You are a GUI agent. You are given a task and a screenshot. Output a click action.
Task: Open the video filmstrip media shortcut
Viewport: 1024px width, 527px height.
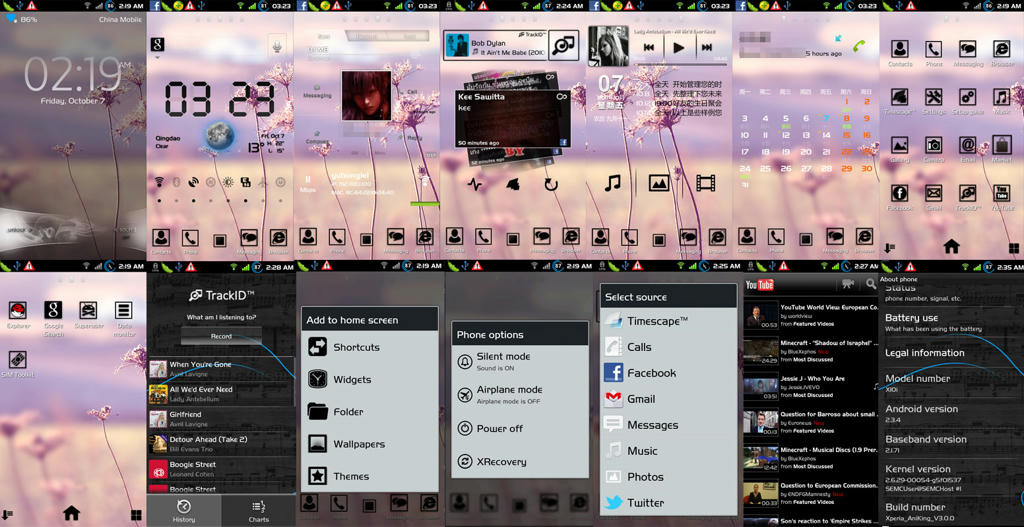tap(705, 183)
